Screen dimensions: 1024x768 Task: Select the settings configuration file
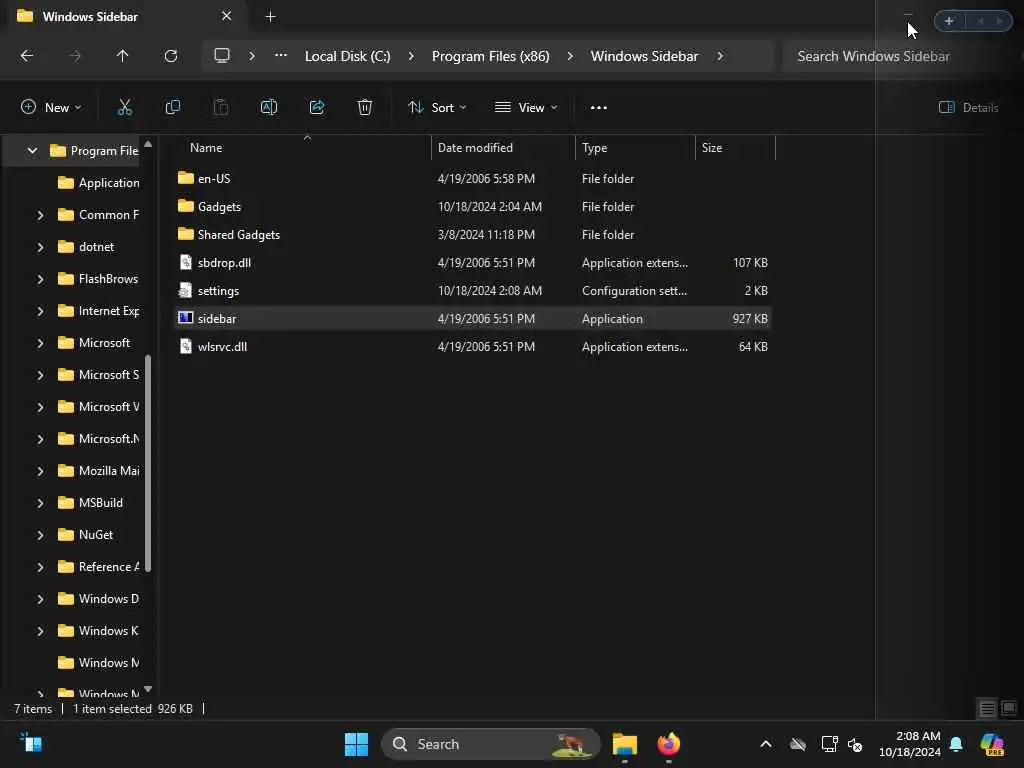pyautogui.click(x=473, y=291)
